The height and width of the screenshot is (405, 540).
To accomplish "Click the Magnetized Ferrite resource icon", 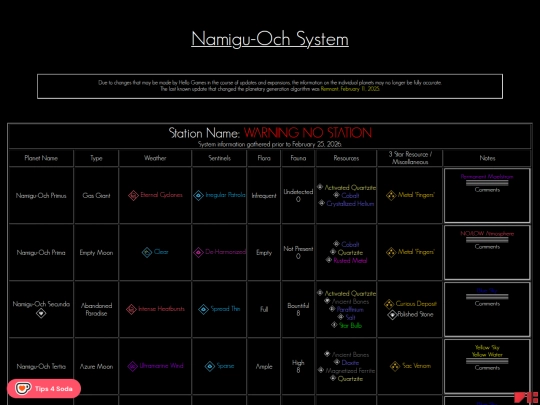I will coord(321,370).
